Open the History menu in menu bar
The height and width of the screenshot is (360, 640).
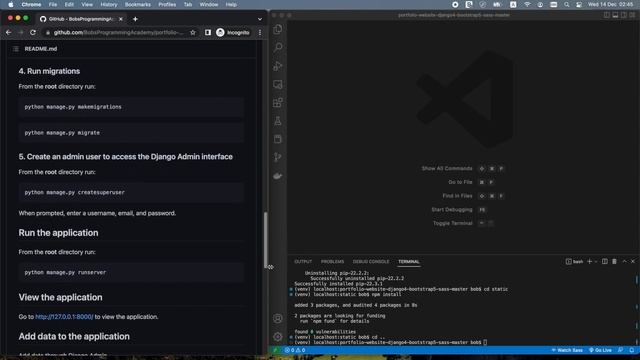click(109, 4)
